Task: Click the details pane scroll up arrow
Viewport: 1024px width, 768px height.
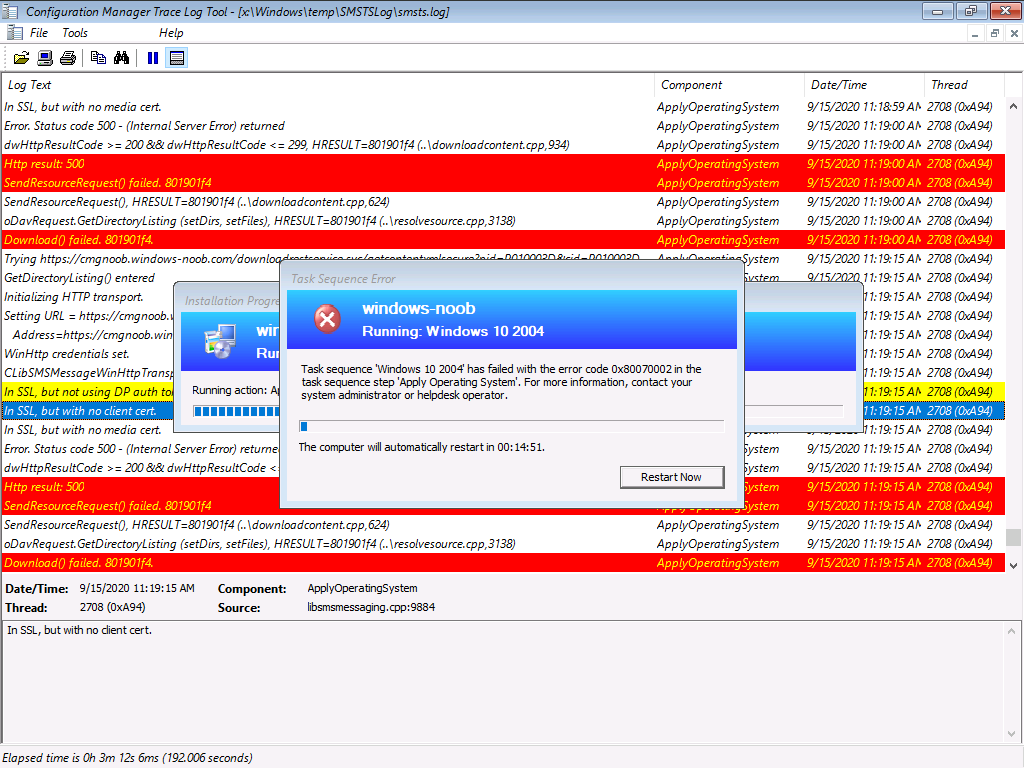Action: click(x=1012, y=631)
